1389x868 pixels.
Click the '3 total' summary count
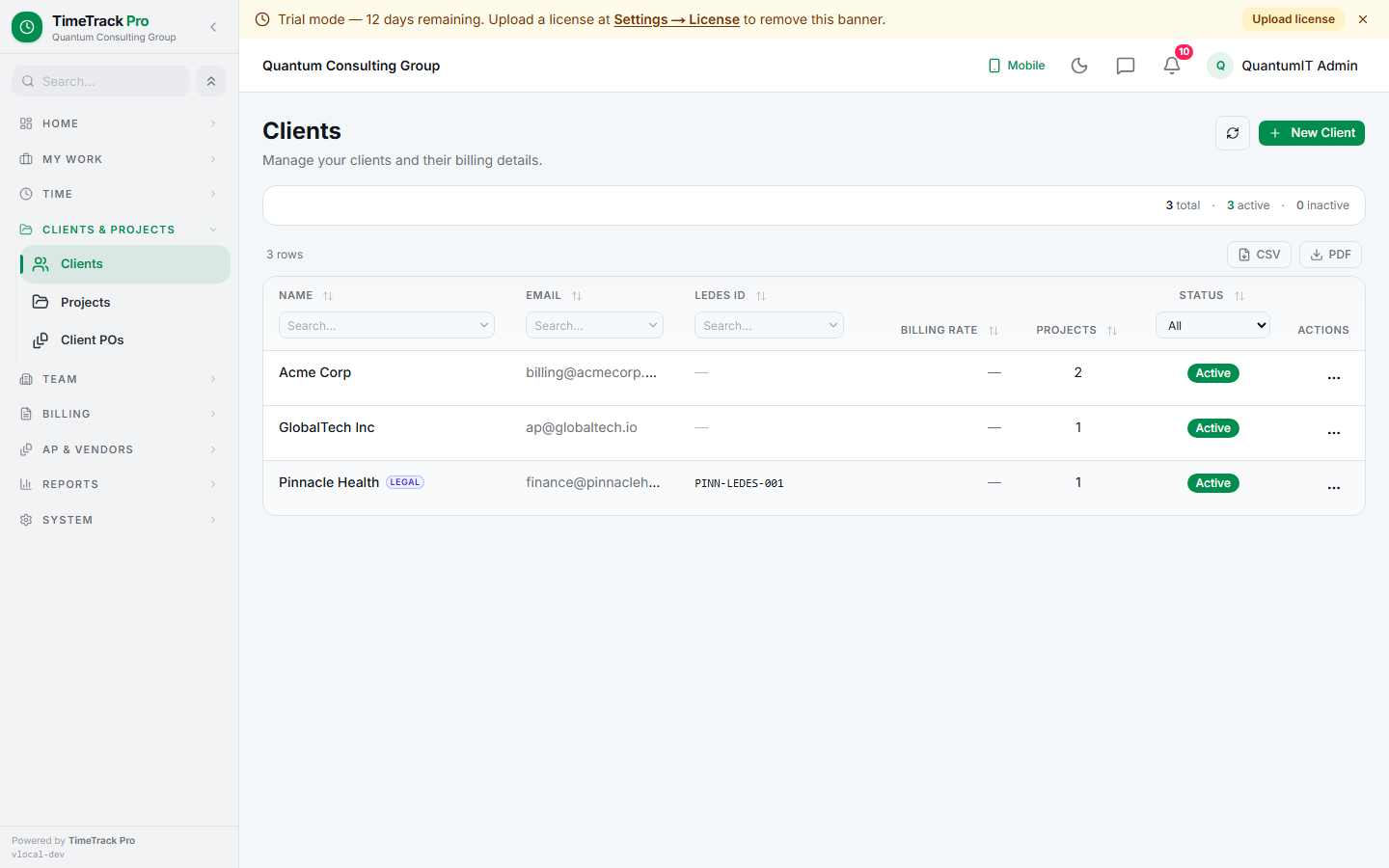tap(1183, 205)
